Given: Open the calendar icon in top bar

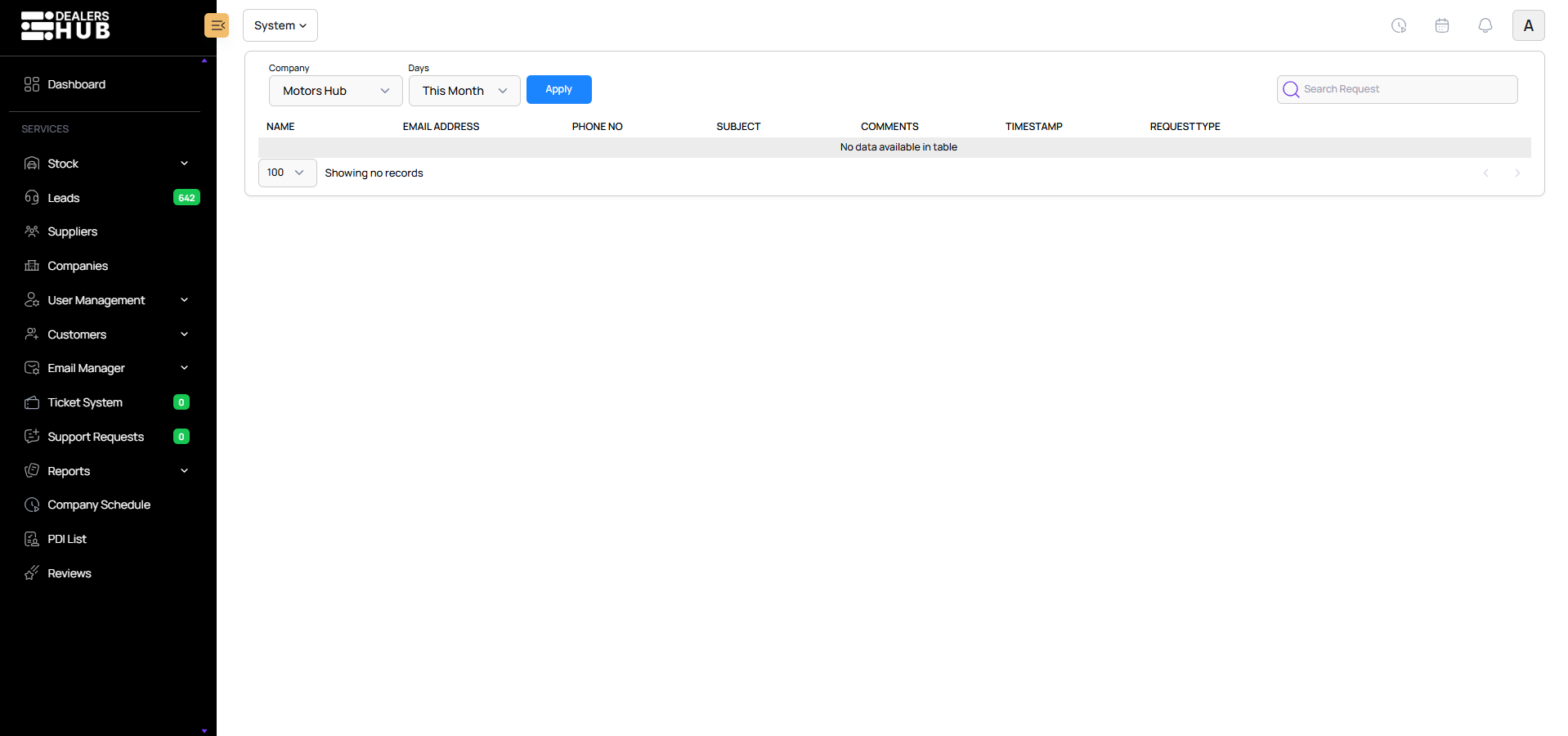Looking at the screenshot, I should (x=1442, y=25).
